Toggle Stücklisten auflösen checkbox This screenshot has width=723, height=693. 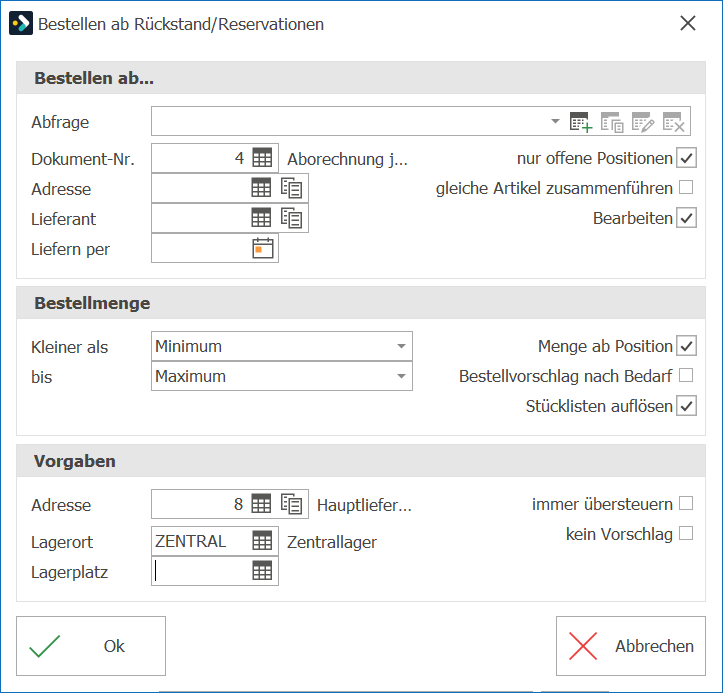pos(686,406)
